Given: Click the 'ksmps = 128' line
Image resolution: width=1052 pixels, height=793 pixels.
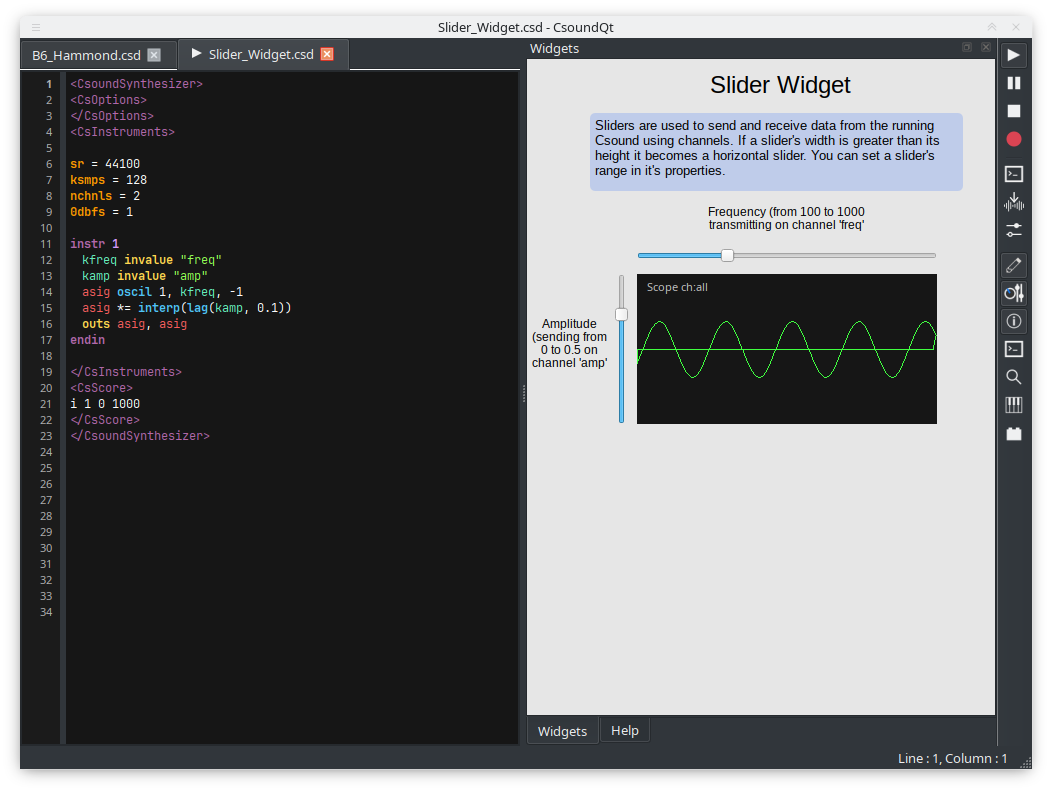Looking at the screenshot, I should click(x=108, y=180).
